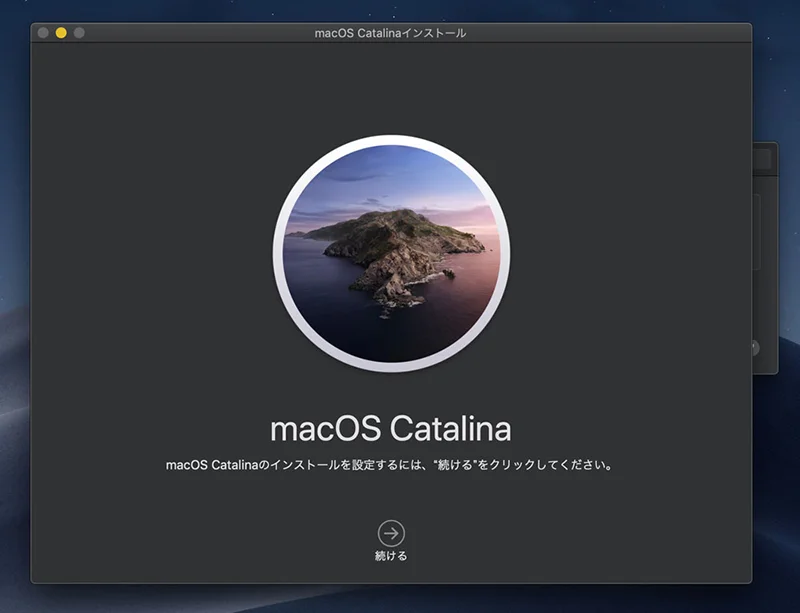This screenshot has width=800, height=613.
Task: Click the grayed-out close button
Action: 43,33
